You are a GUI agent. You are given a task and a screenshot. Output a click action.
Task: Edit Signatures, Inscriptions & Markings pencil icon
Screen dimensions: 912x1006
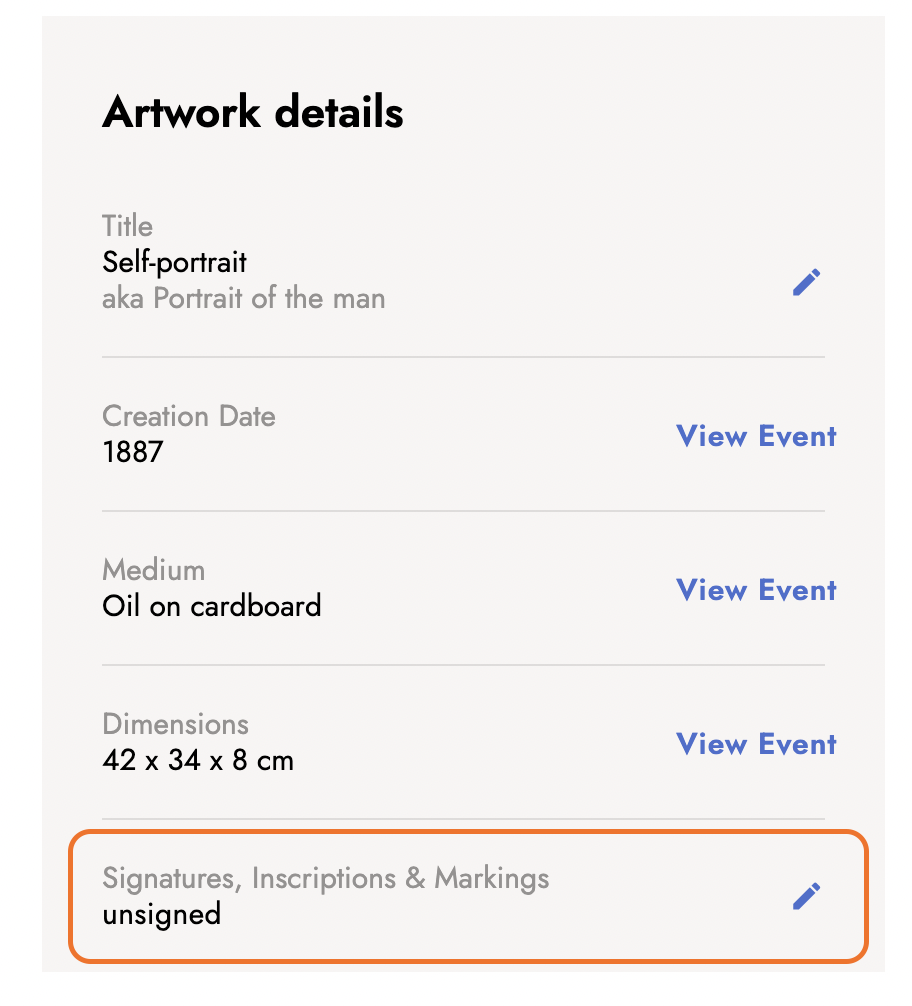point(806,896)
